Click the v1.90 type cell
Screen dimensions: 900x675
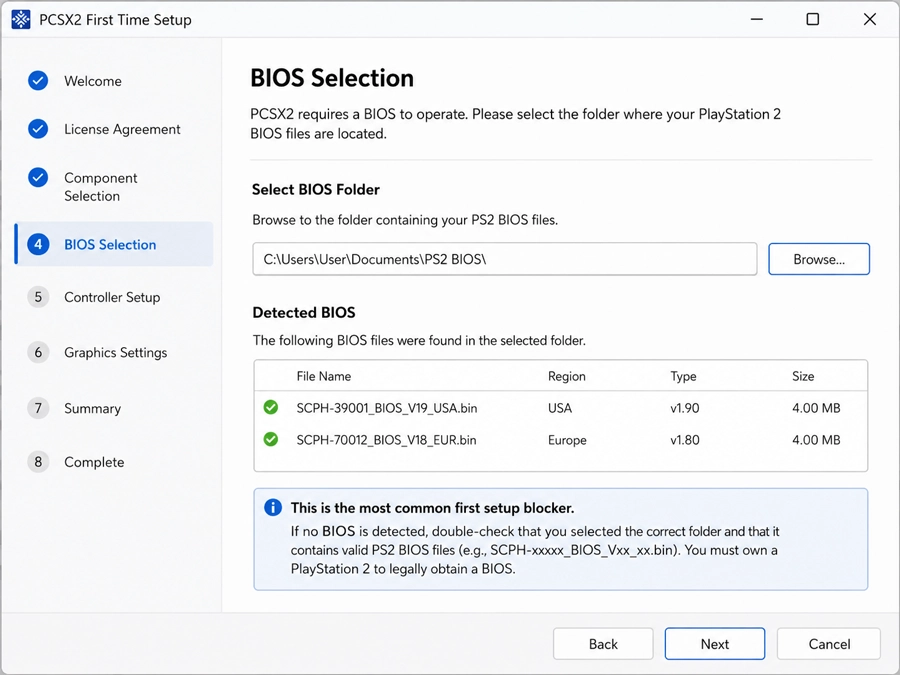click(685, 408)
